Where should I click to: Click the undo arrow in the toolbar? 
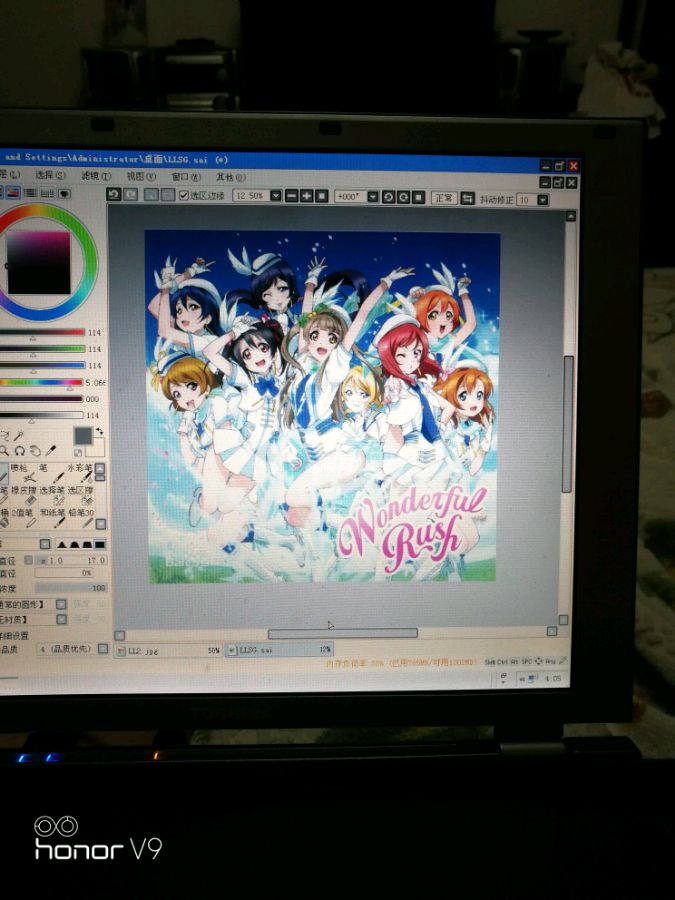point(113,195)
